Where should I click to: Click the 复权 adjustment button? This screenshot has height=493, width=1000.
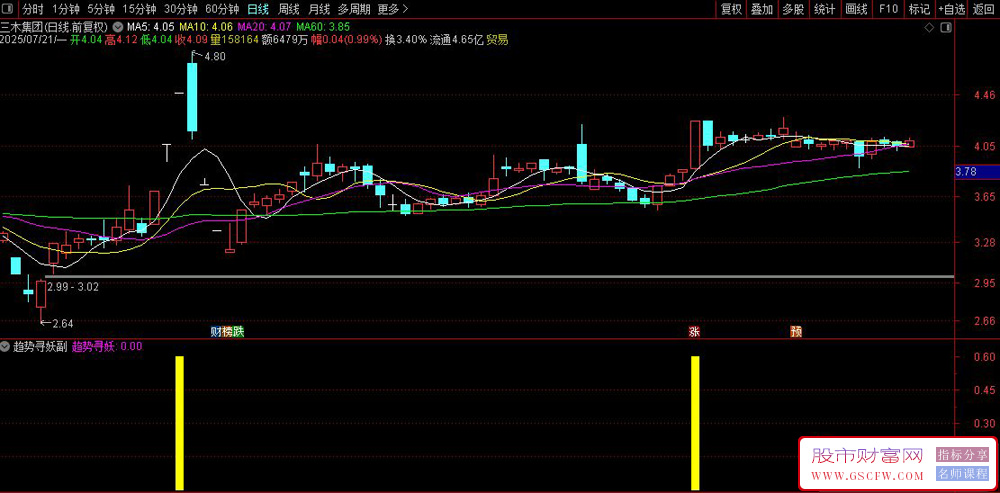731,9
